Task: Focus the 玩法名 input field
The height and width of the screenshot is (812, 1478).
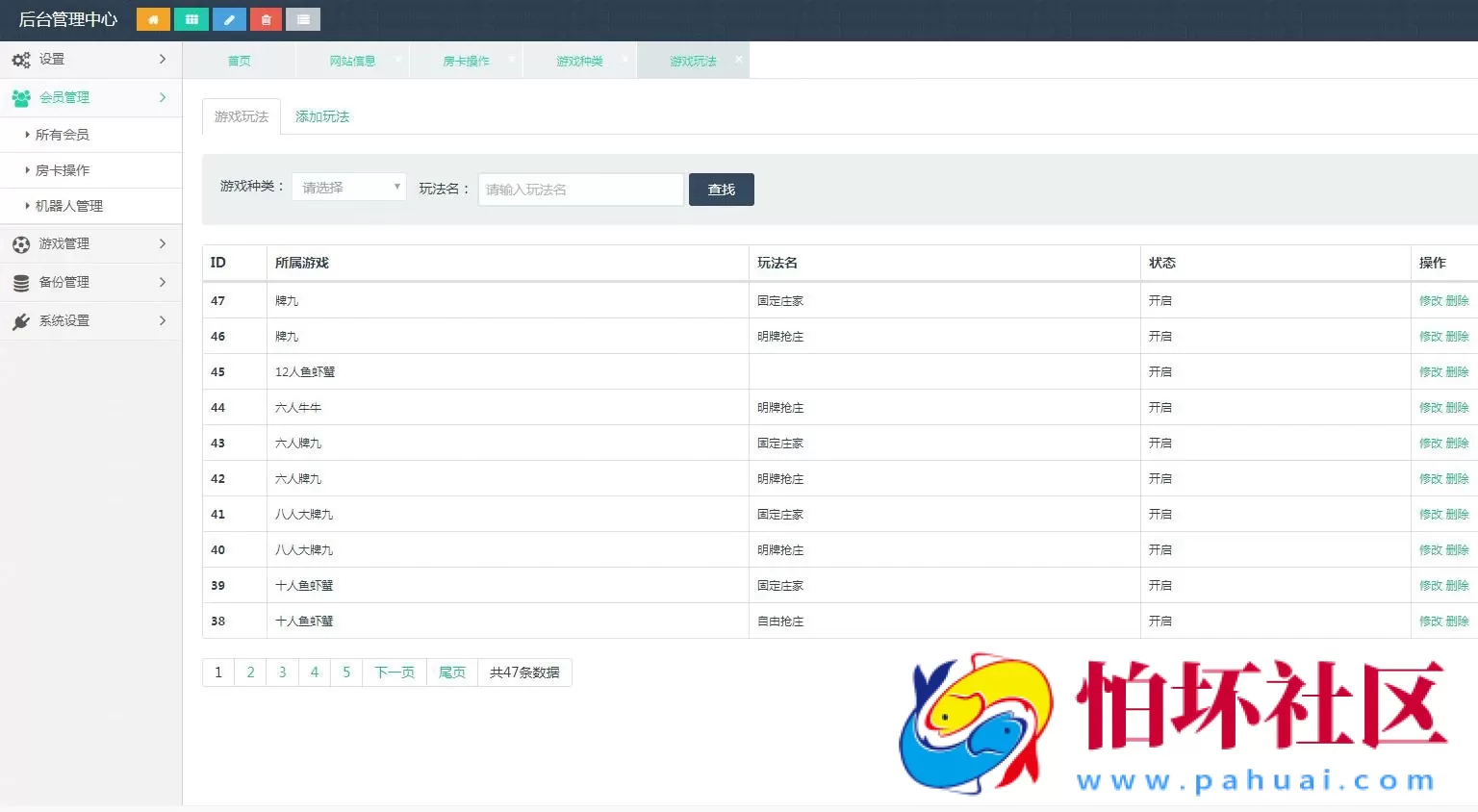Action: [x=580, y=190]
